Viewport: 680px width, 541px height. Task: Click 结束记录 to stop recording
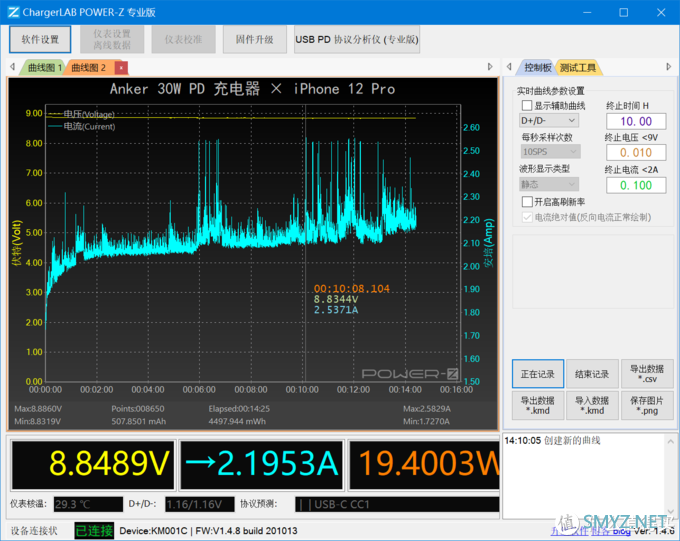click(x=592, y=374)
